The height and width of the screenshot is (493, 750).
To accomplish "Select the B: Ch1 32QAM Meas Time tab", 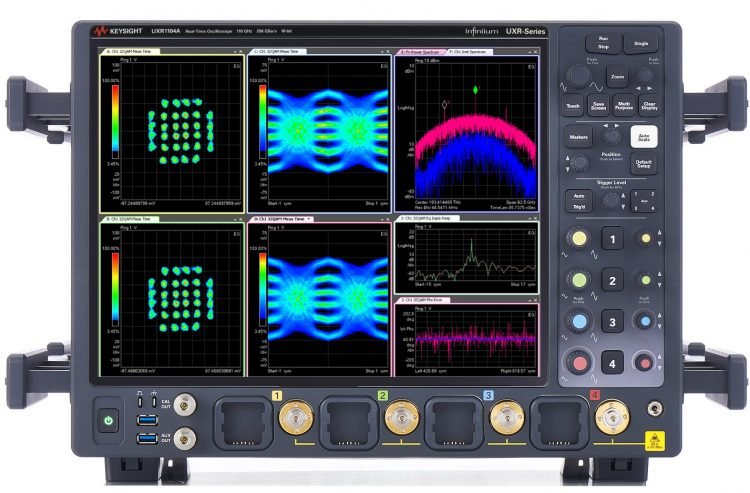I will pyautogui.click(x=128, y=219).
